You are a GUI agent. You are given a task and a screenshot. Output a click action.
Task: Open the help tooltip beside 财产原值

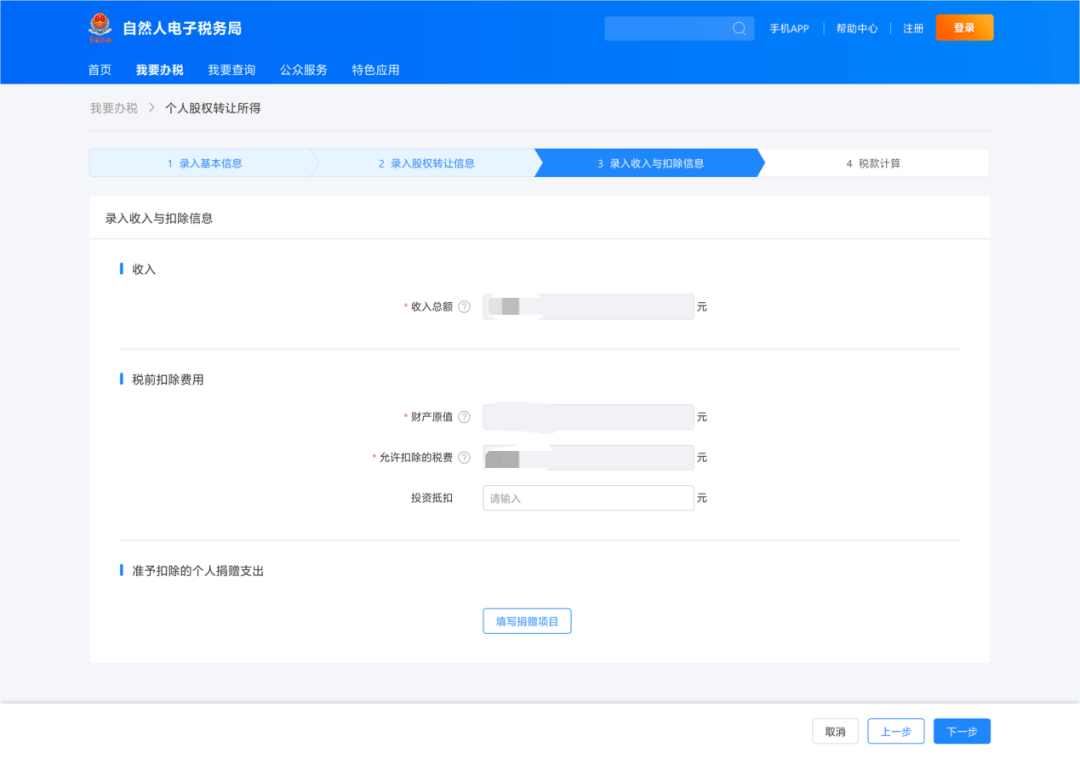click(465, 417)
